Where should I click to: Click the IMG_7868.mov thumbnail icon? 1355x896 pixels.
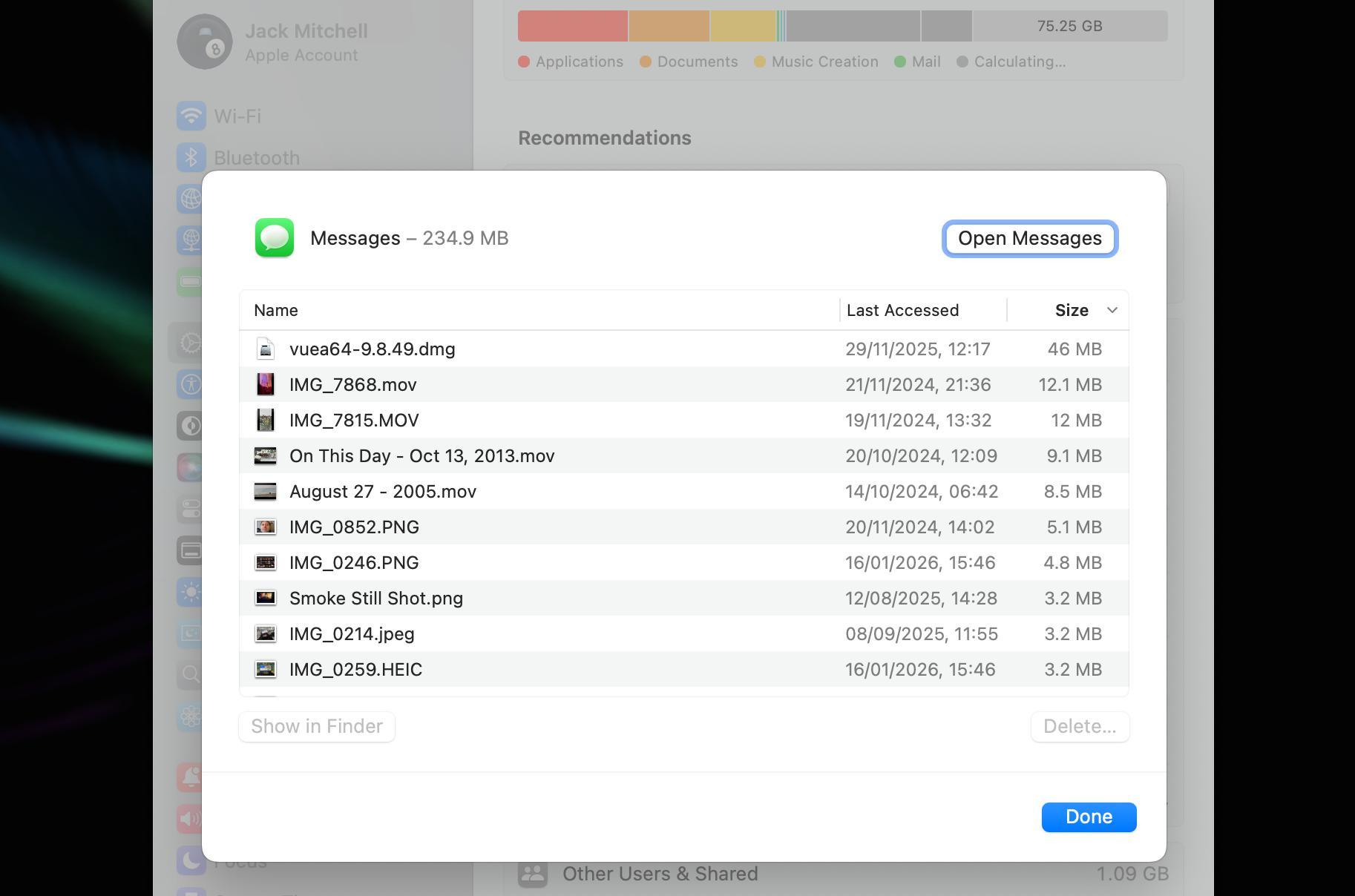[x=266, y=384]
